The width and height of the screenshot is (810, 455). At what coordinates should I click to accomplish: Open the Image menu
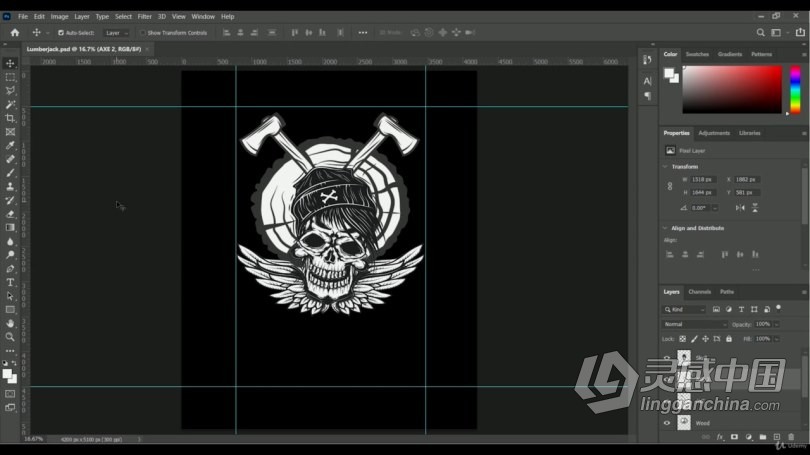[59, 17]
